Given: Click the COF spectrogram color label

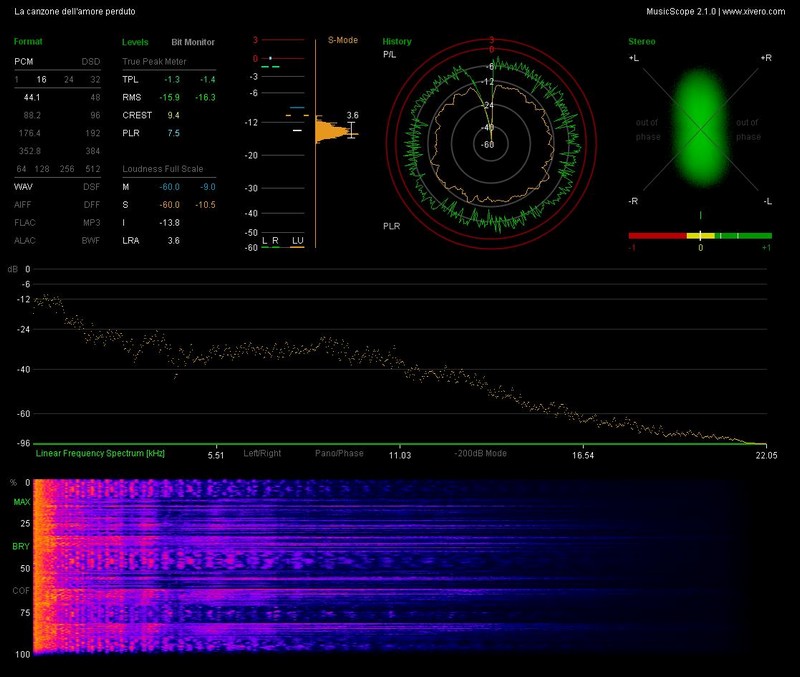Looking at the screenshot, I should [21, 591].
